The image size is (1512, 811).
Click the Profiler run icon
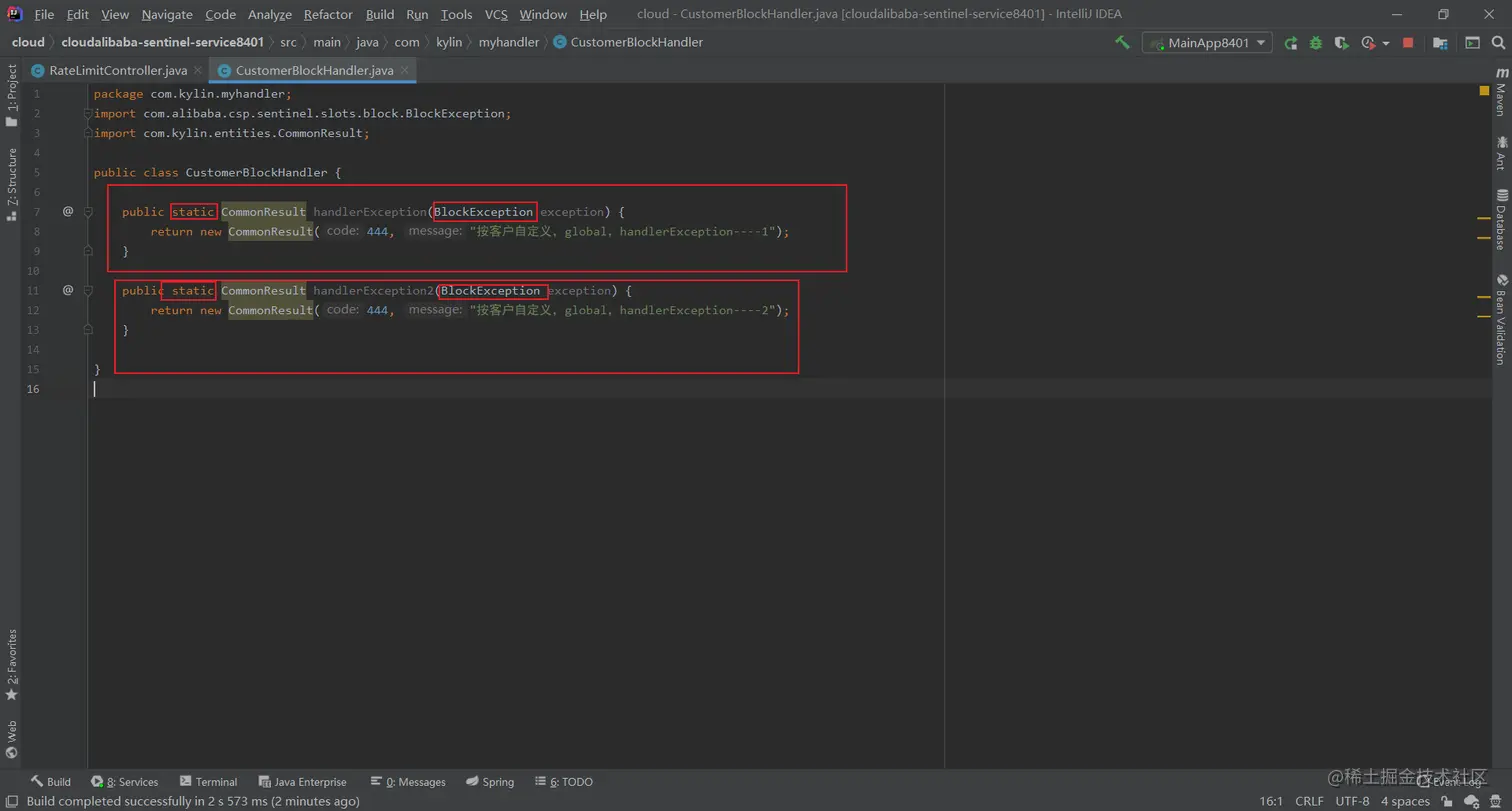1368,43
